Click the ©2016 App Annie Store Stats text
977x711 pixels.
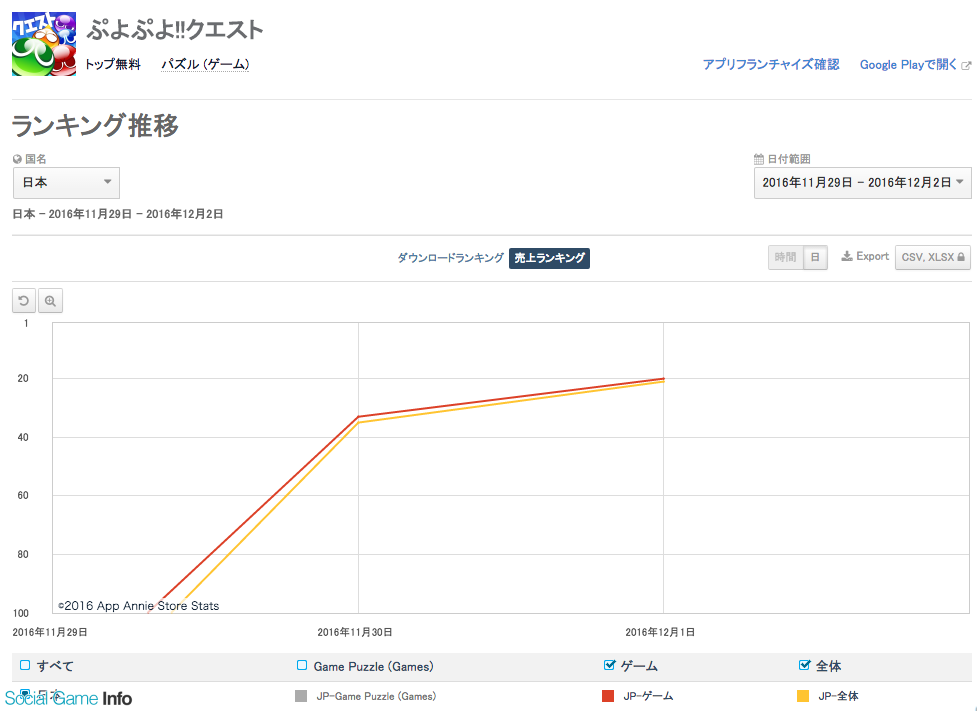click(138, 606)
